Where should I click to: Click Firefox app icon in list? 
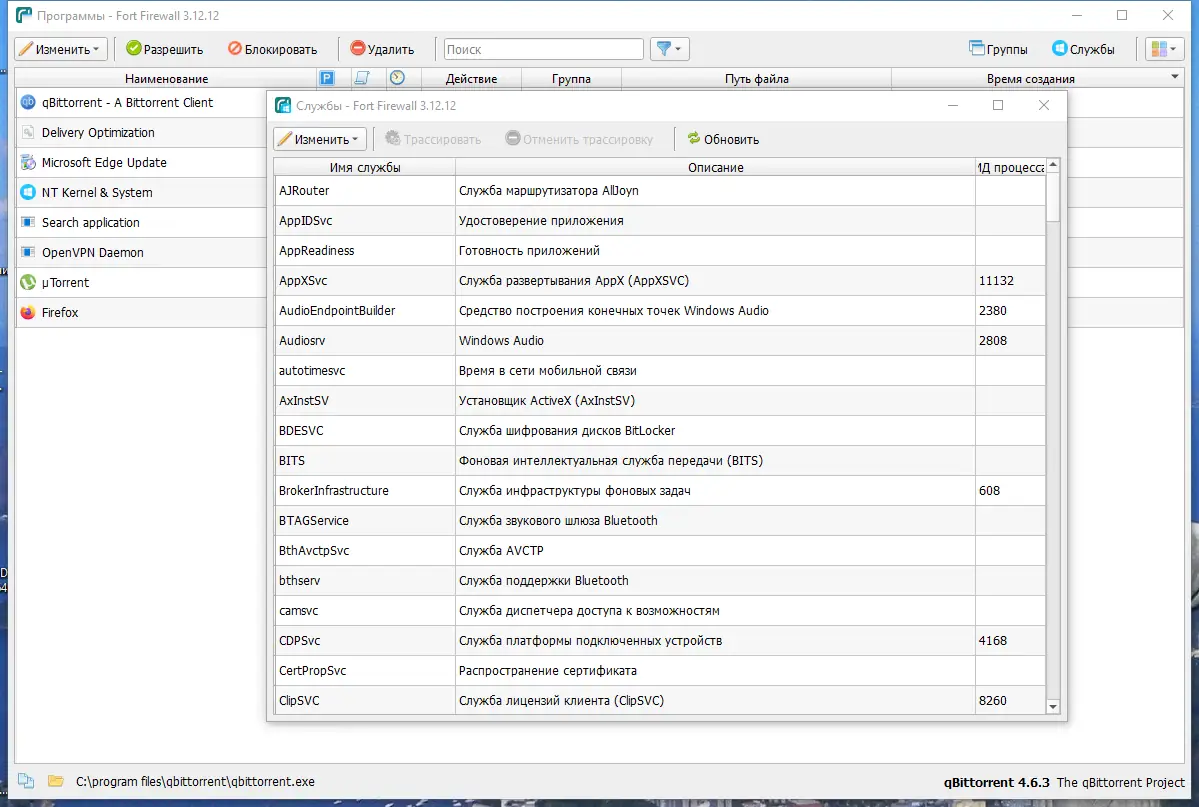click(x=28, y=312)
